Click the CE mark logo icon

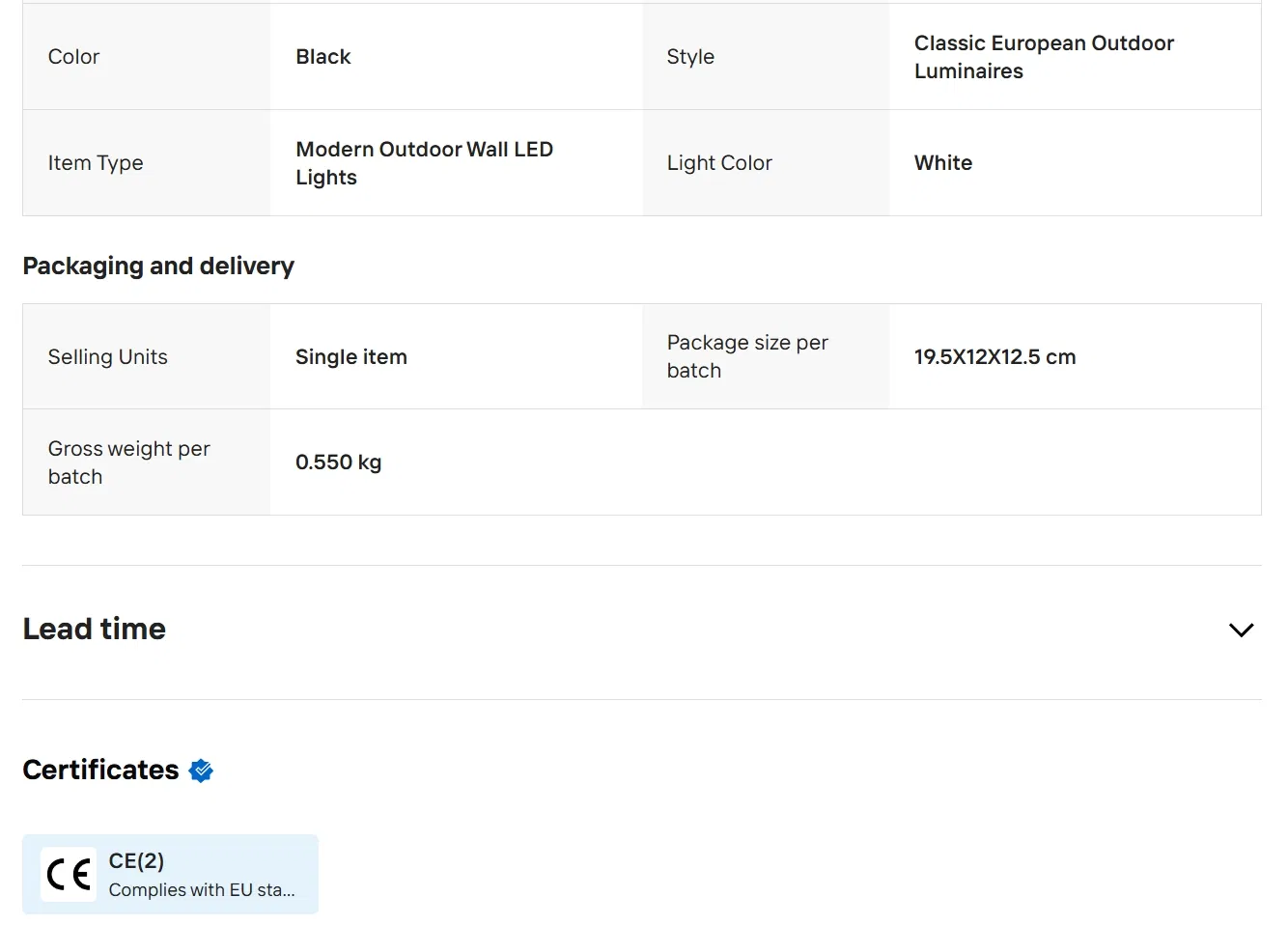(x=69, y=875)
